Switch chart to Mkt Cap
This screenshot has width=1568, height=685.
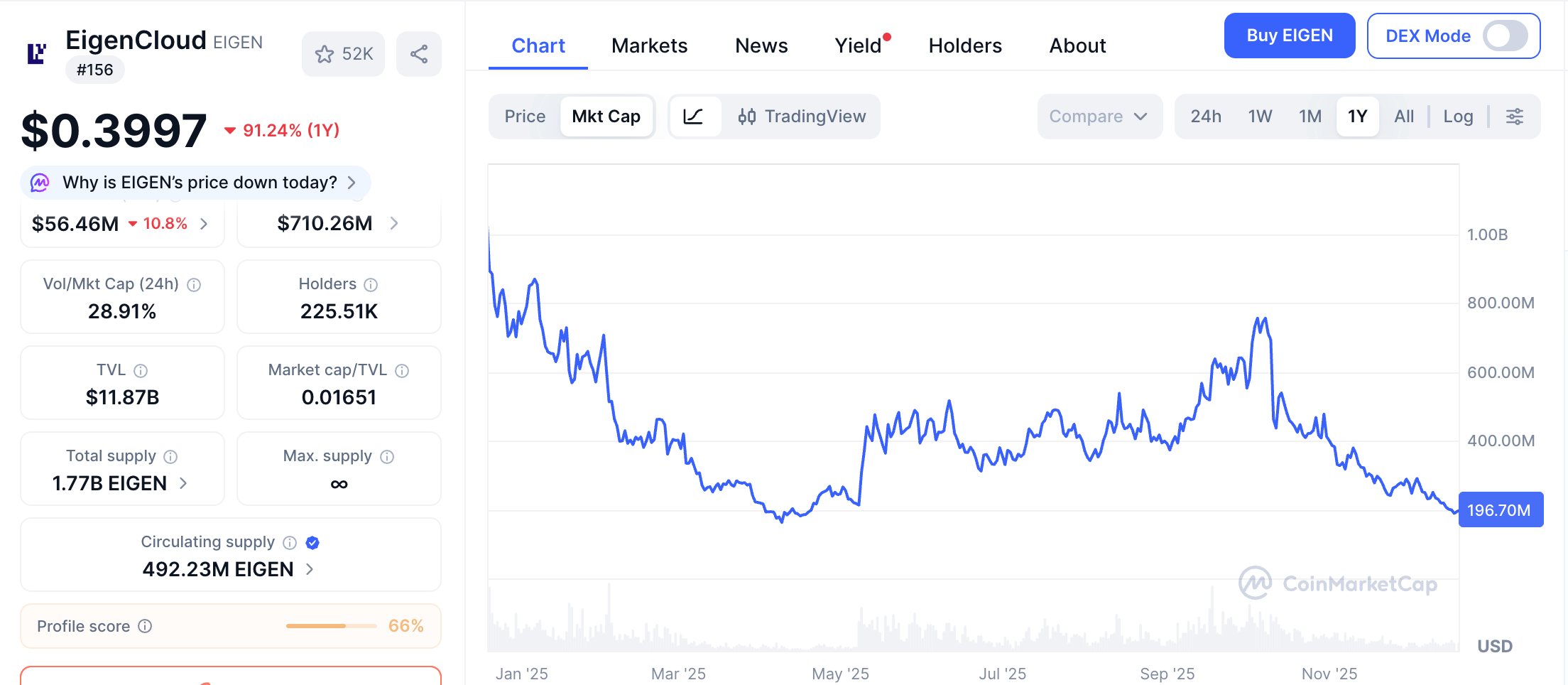point(606,117)
